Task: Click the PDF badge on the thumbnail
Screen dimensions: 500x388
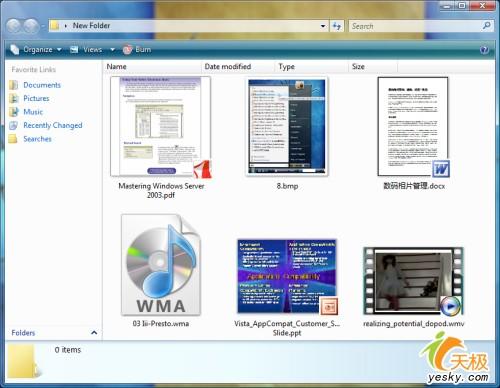Action: [202, 169]
